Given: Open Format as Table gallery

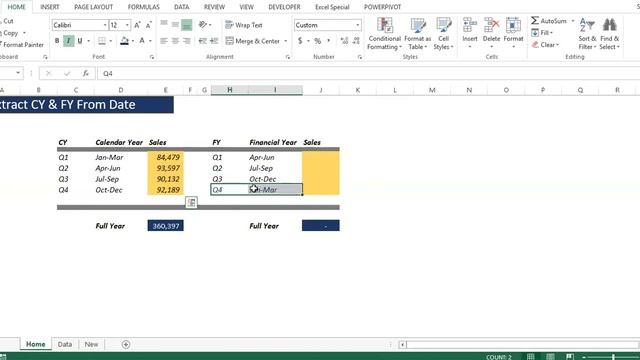Looking at the screenshot, I should coord(418,34).
